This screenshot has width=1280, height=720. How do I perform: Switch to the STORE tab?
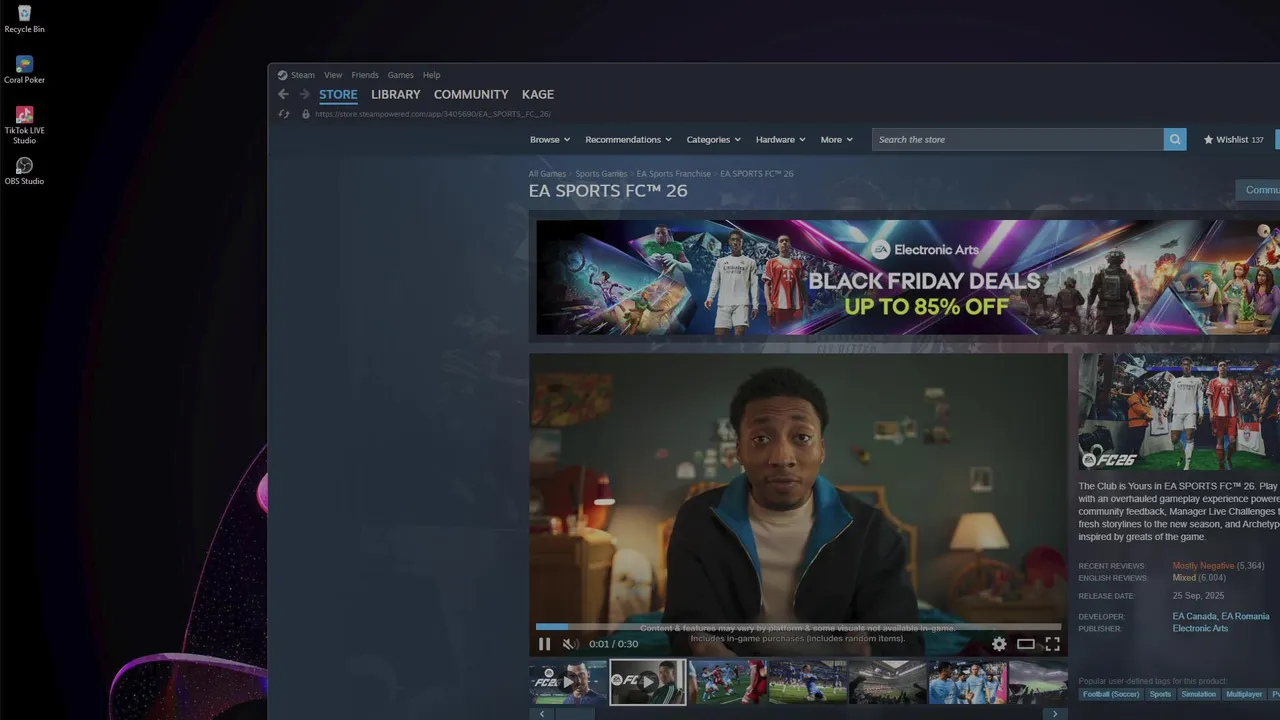[338, 95]
